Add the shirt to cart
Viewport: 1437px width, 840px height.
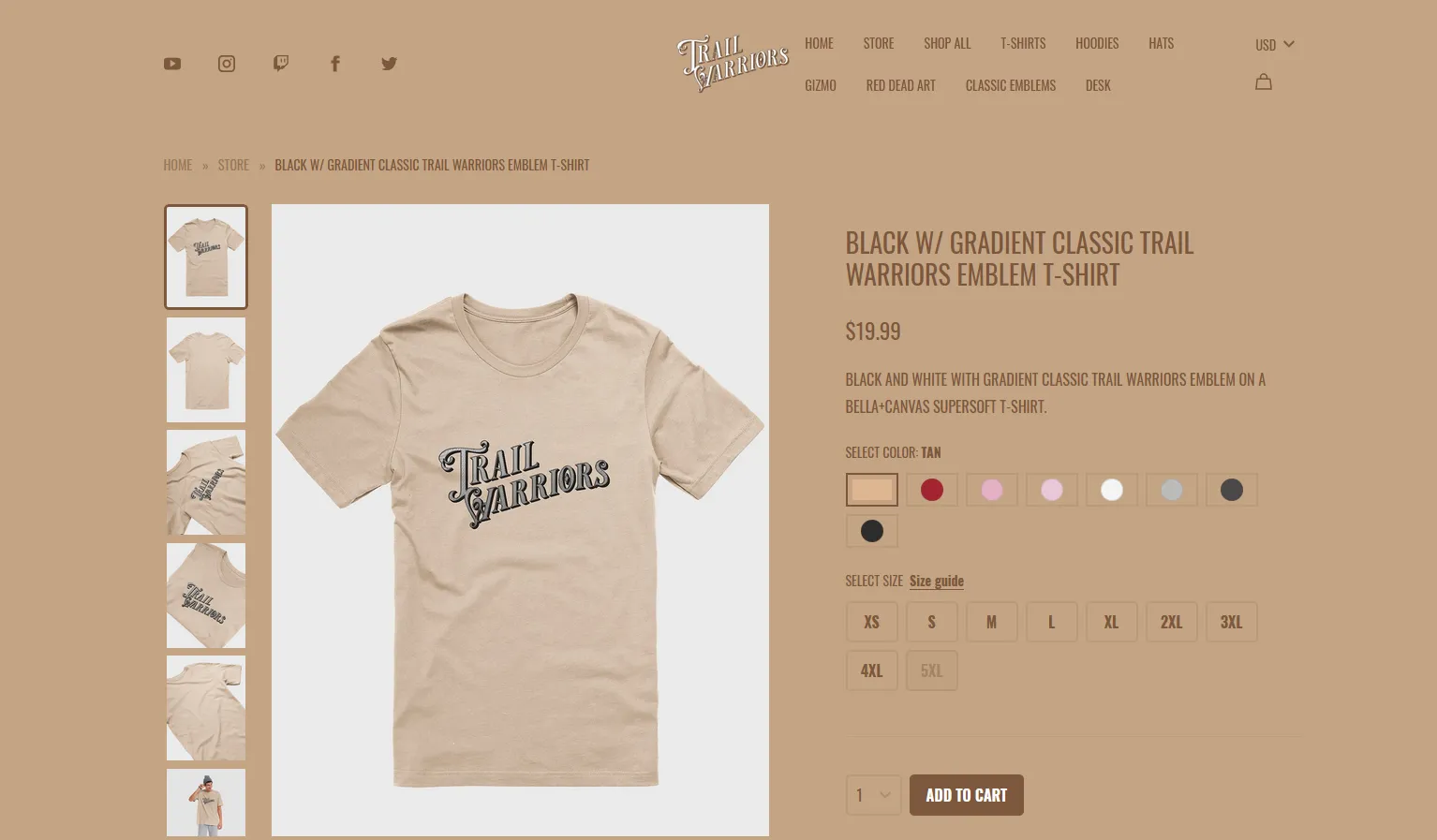pyautogui.click(x=967, y=795)
